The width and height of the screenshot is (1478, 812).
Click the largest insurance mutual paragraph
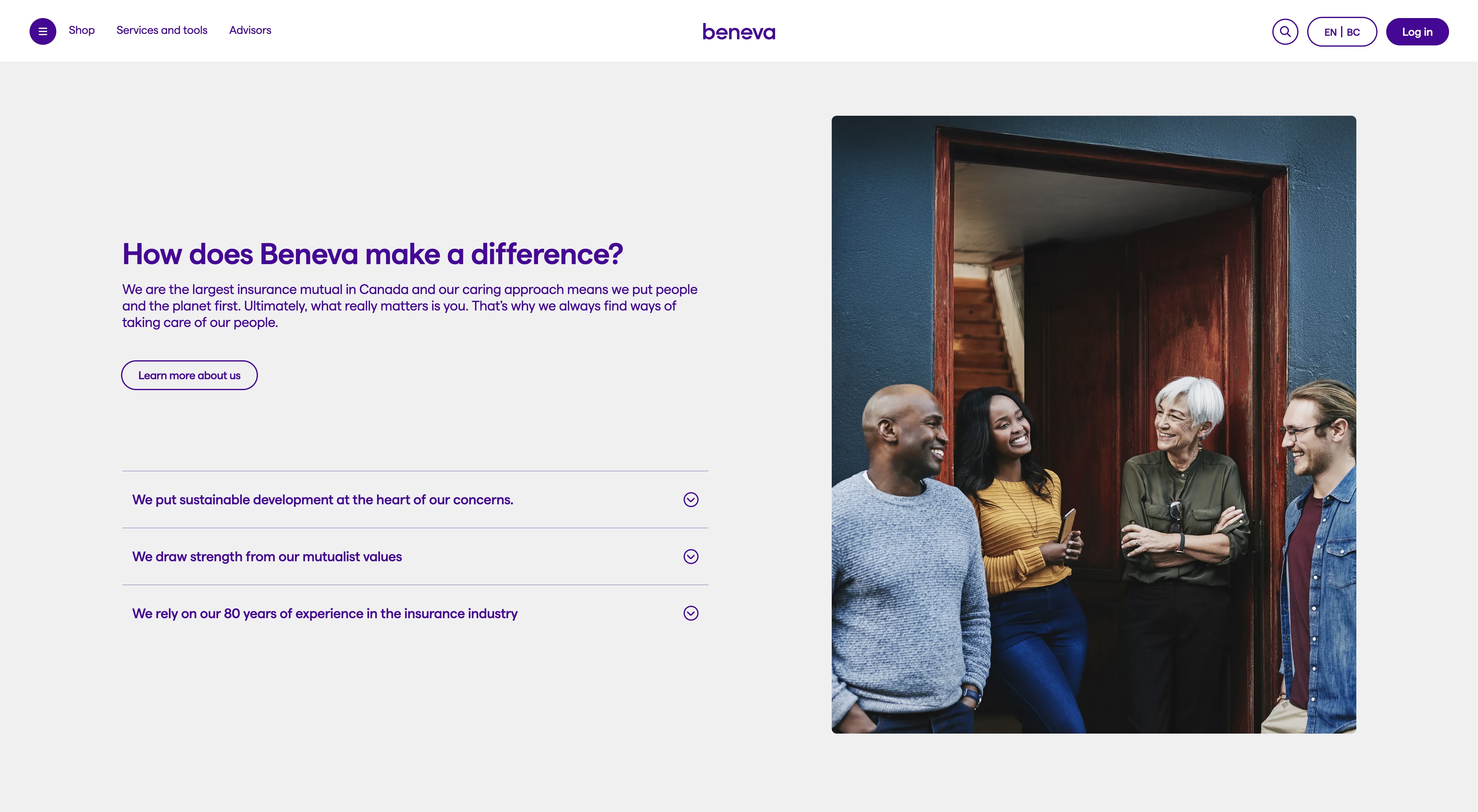tap(410, 306)
